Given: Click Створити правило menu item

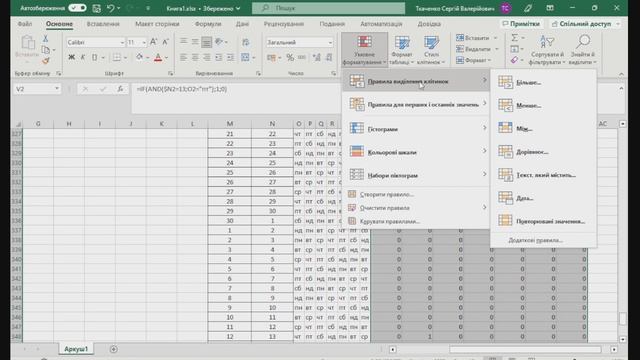Looking at the screenshot, I should coord(416,194).
